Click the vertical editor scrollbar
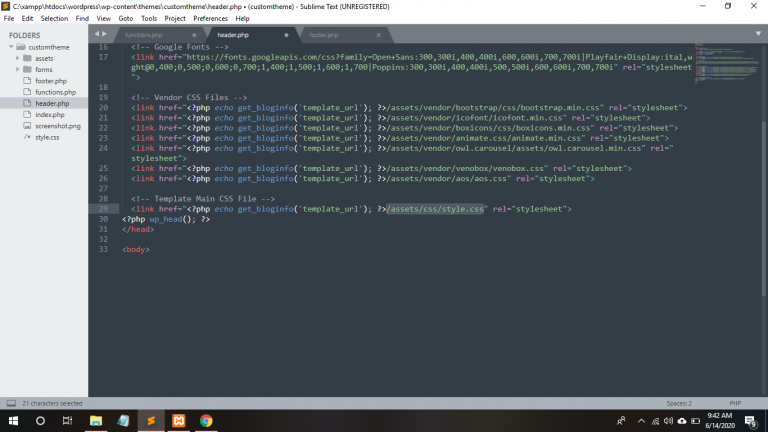This screenshot has height=432, width=768. [x=764, y=208]
